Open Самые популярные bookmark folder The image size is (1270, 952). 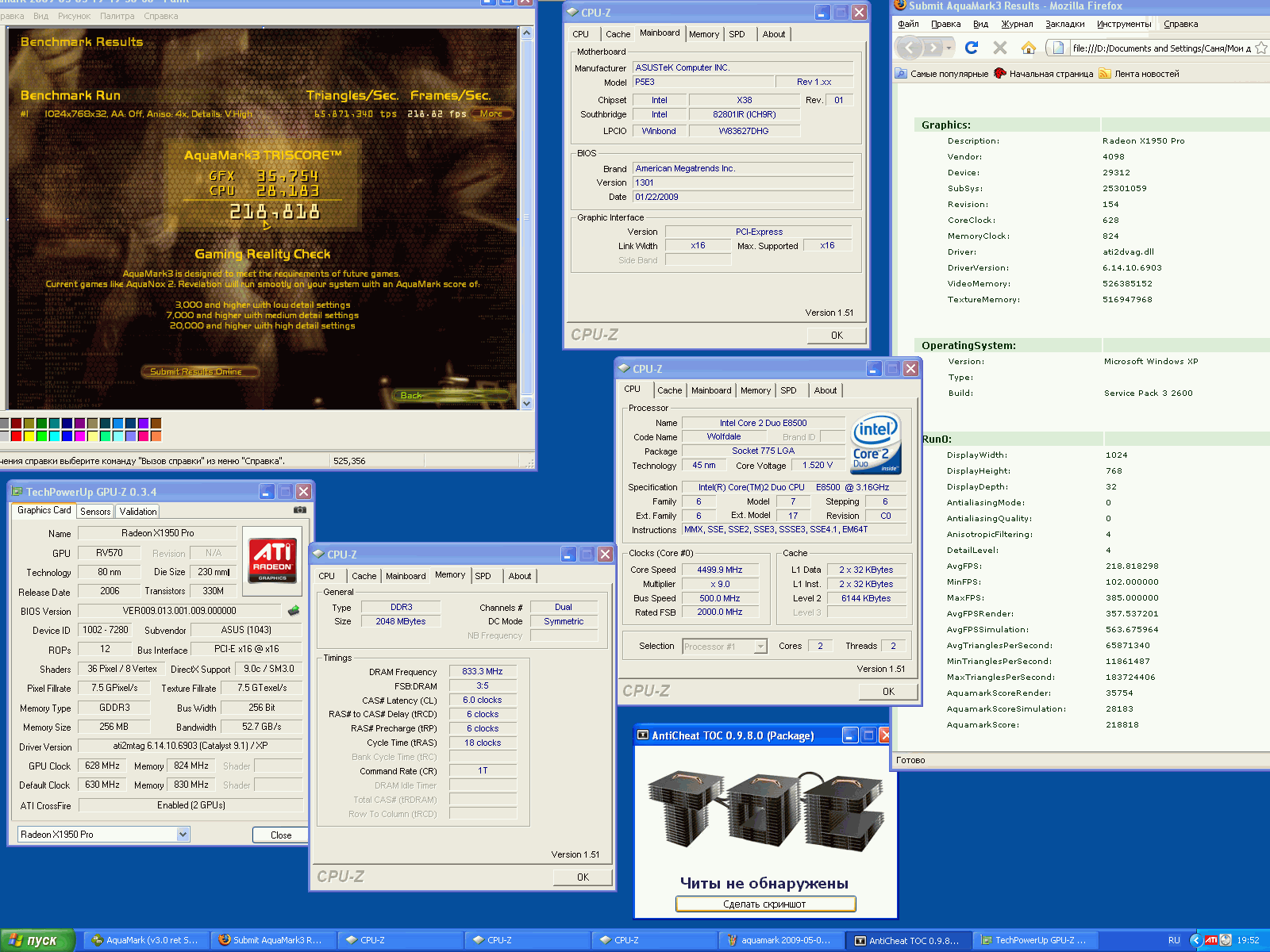(942, 74)
